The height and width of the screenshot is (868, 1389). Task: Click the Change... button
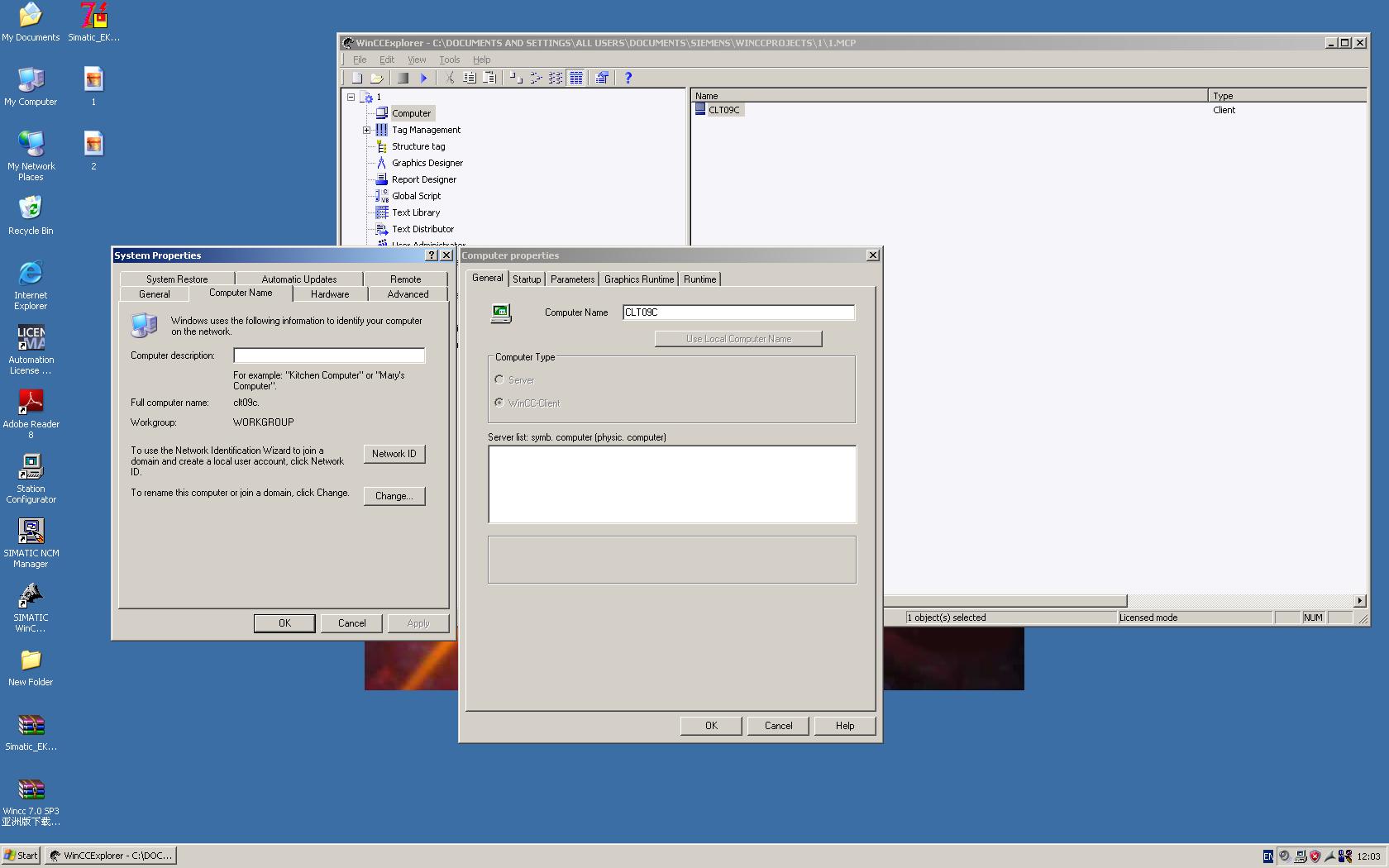pos(394,496)
